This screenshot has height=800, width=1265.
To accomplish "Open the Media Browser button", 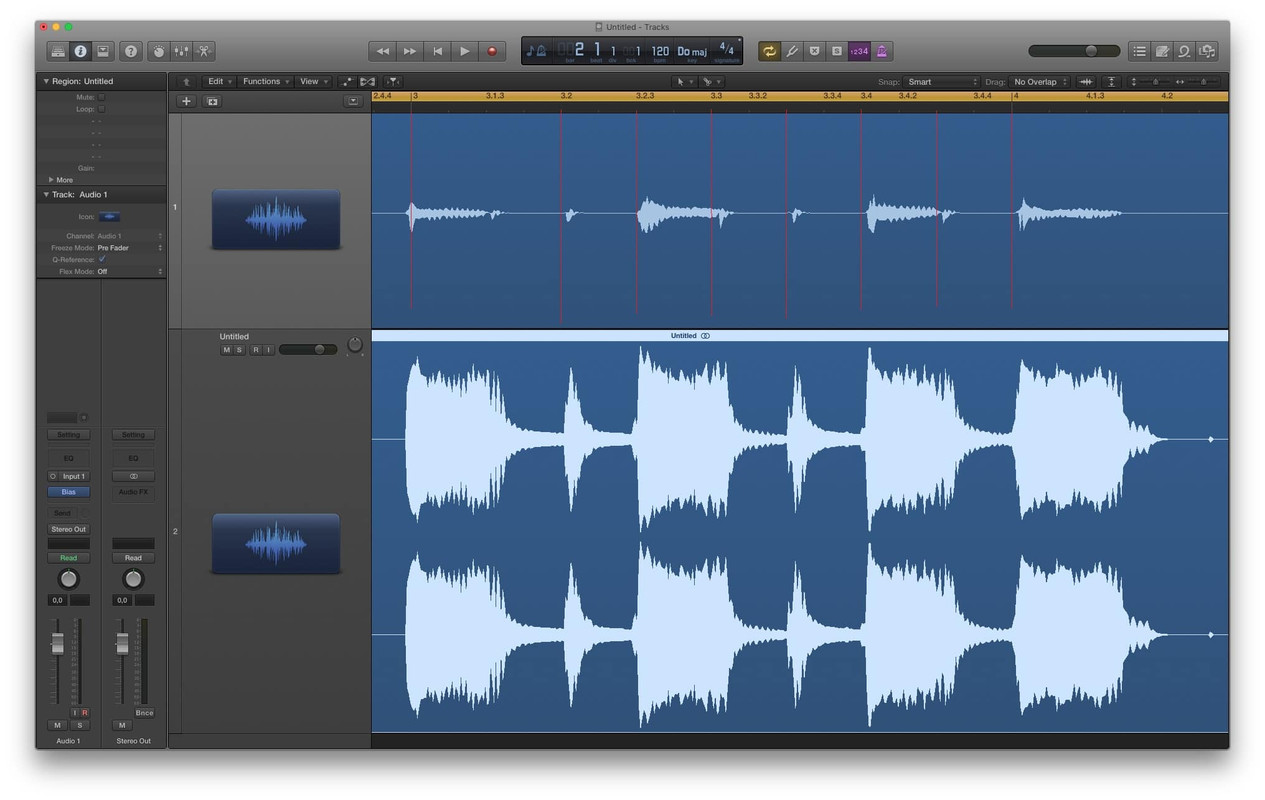I will [1207, 51].
